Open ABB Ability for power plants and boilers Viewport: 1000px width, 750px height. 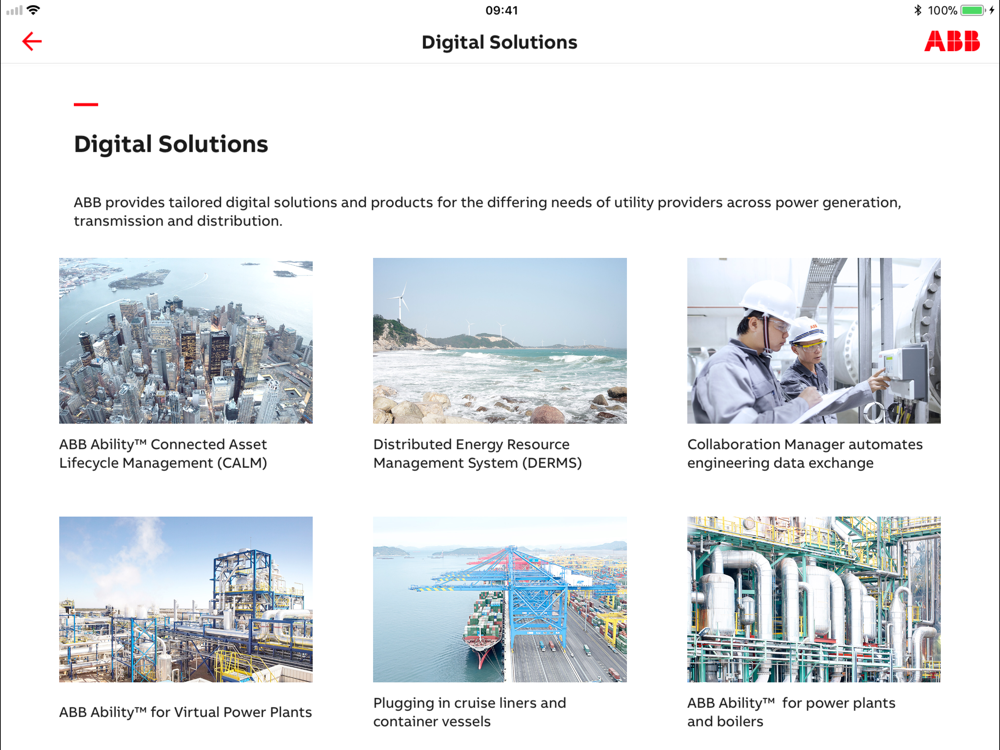[x=791, y=712]
